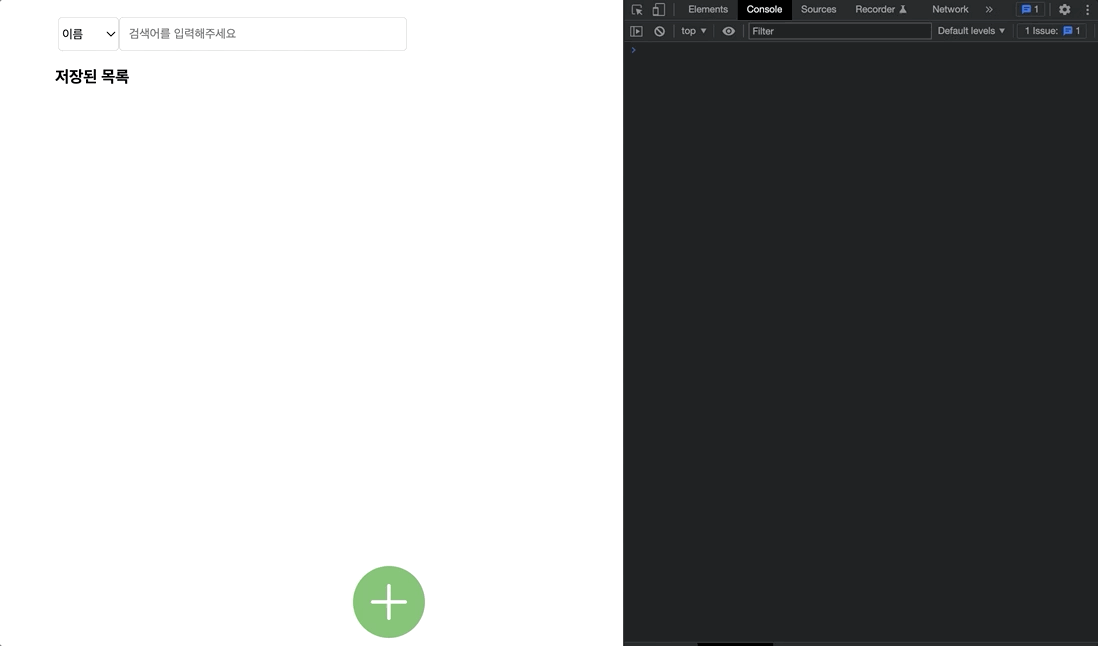1098x646 pixels.
Task: Show the console sidebar panel
Action: pyautogui.click(x=636, y=31)
